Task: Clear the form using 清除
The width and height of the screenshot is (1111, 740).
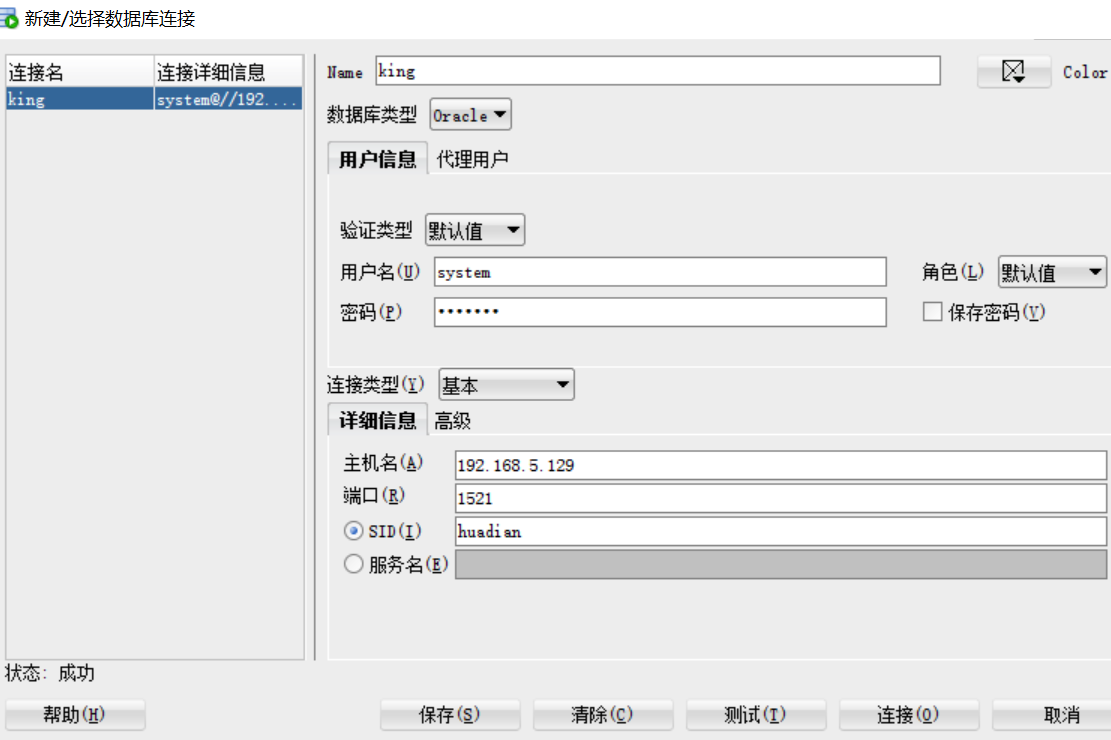Action: pos(603,714)
